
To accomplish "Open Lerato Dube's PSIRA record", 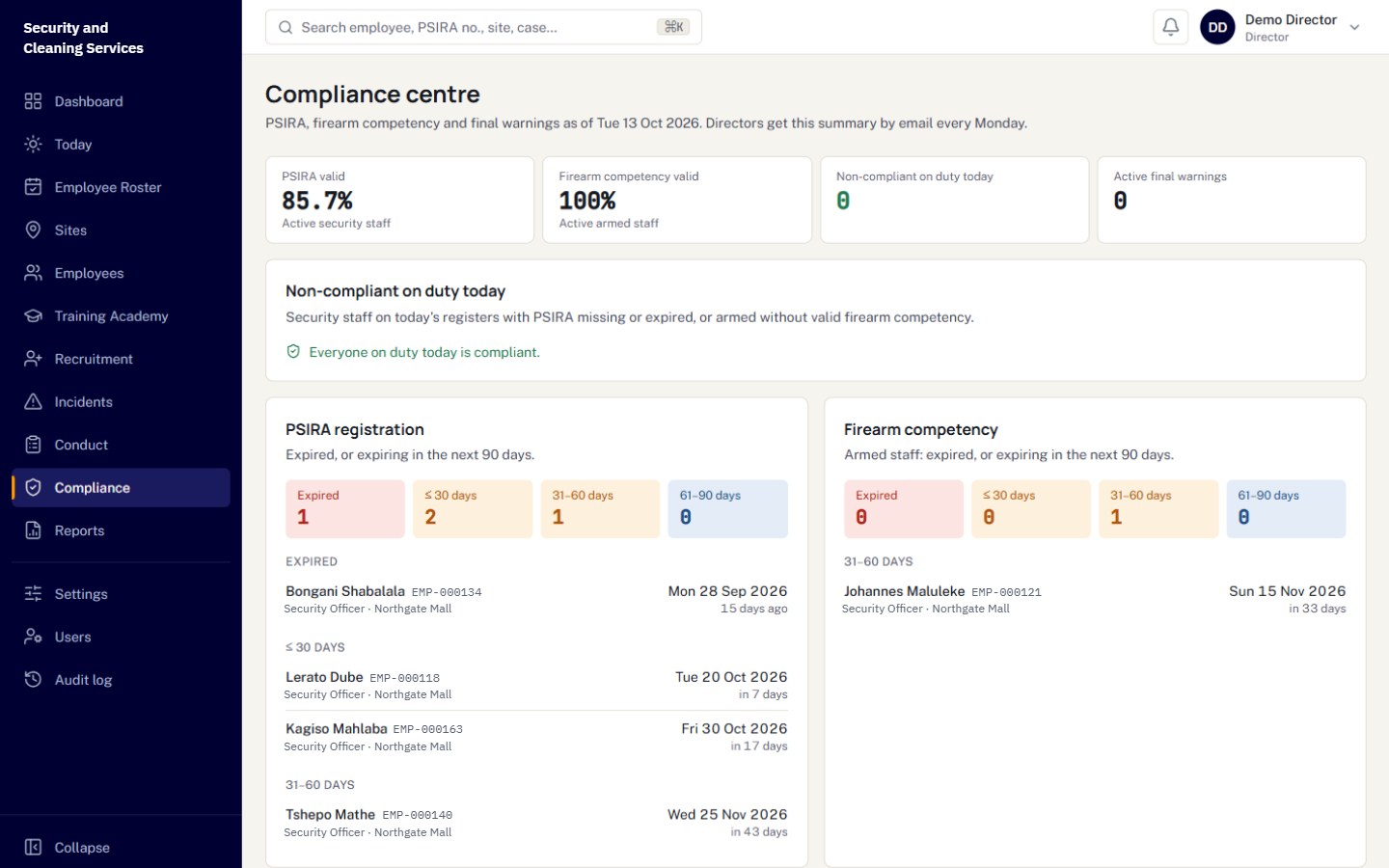I will click(536, 685).
